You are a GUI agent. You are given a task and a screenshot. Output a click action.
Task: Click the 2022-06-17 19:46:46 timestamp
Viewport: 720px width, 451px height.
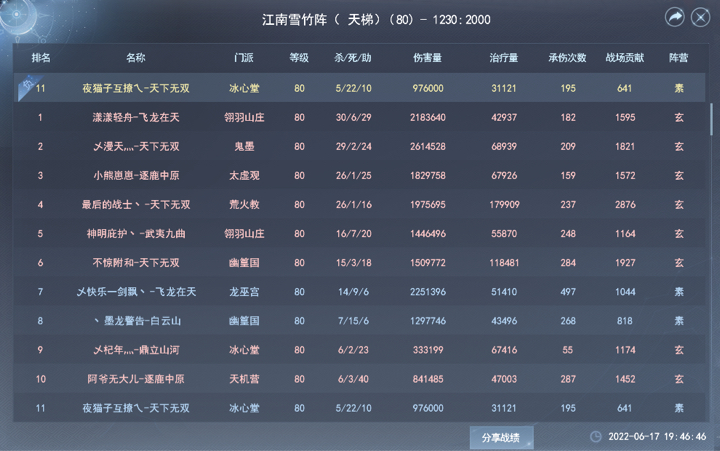657,436
